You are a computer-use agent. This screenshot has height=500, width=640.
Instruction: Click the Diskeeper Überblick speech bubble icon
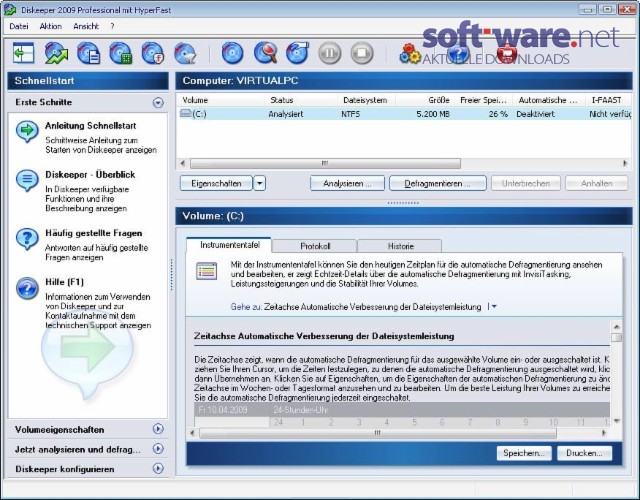(x=27, y=180)
